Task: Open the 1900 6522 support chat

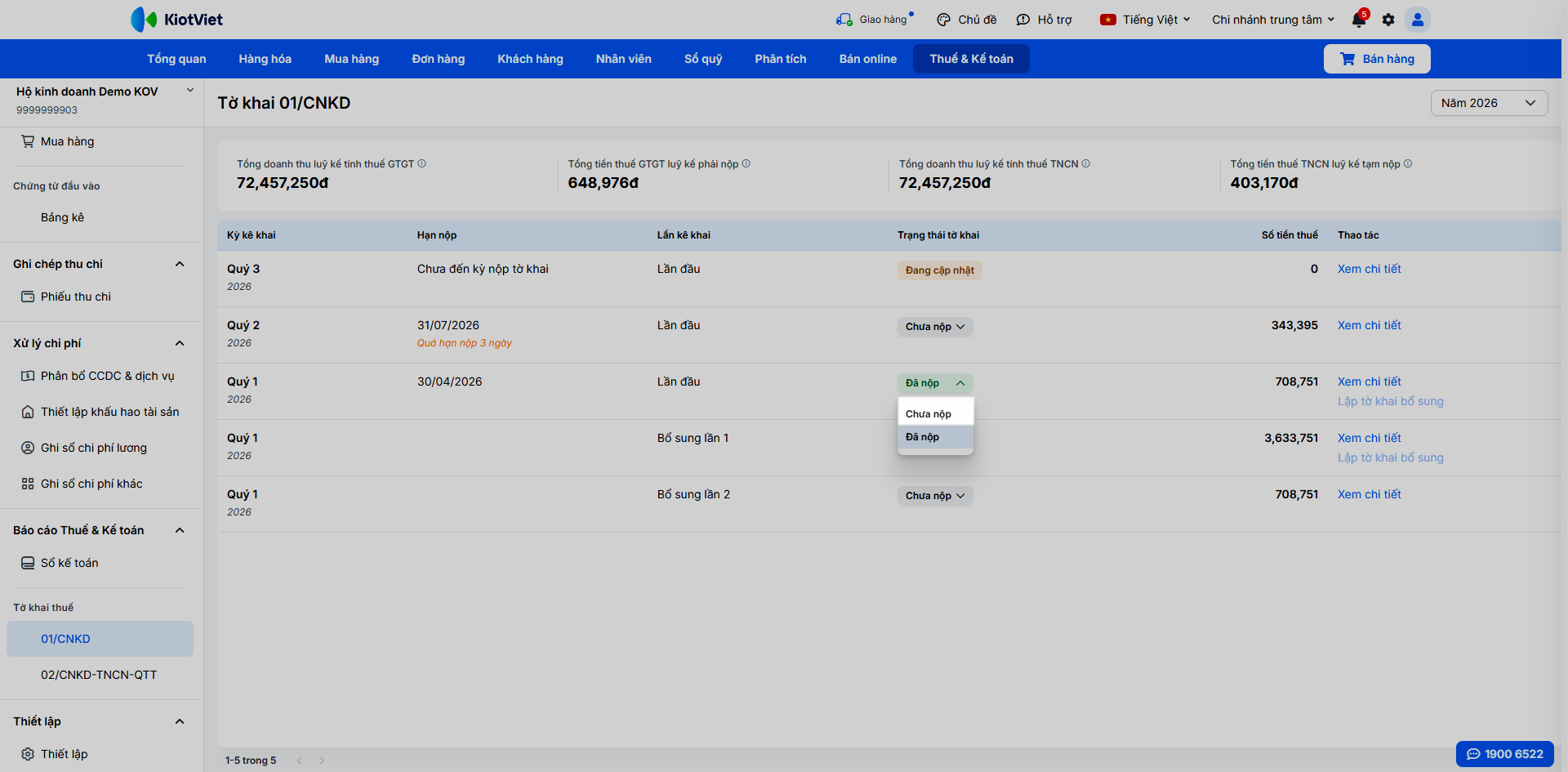Action: (1504, 754)
